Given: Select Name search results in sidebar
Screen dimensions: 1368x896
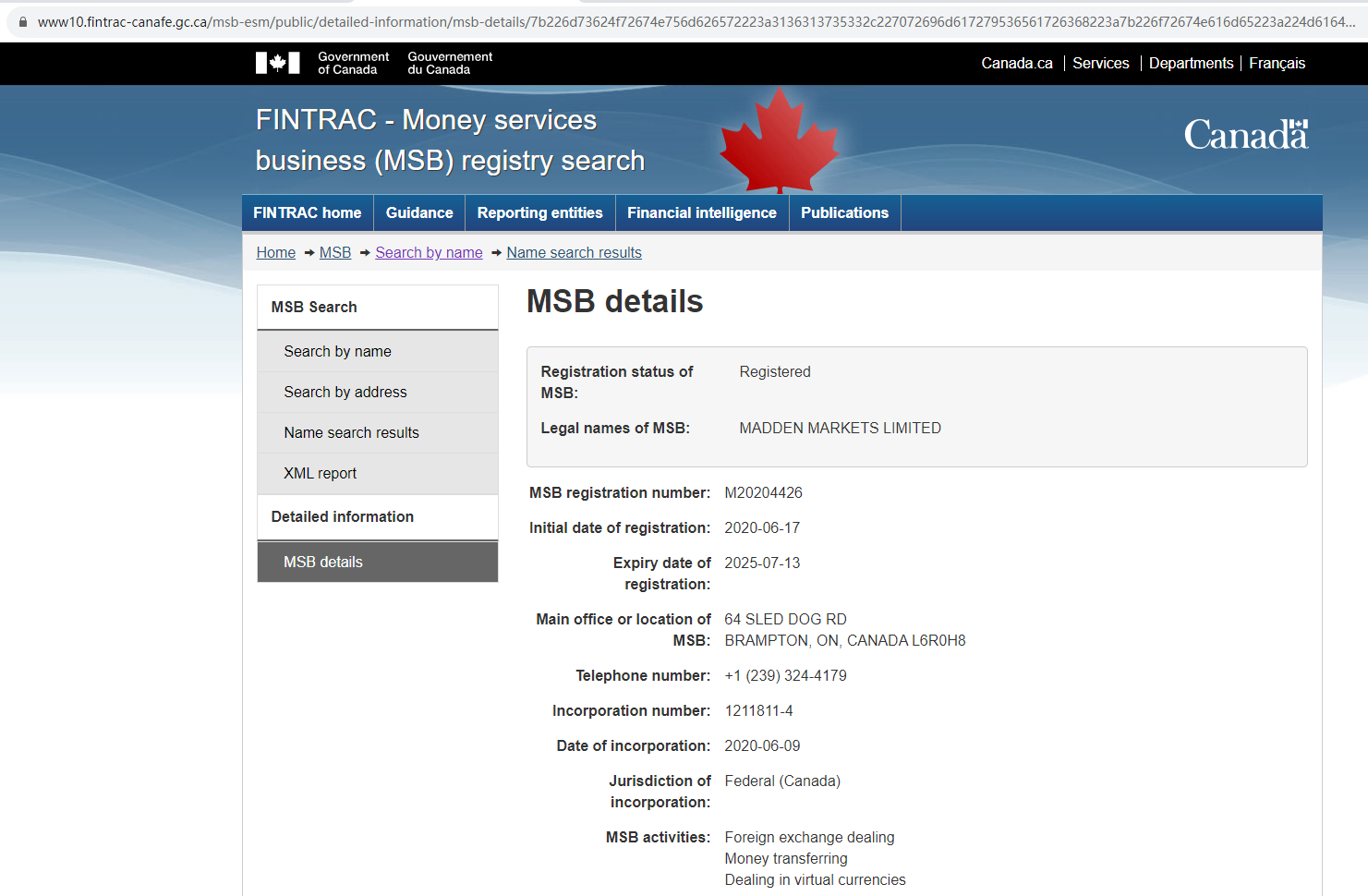Looking at the screenshot, I should tap(378, 432).
